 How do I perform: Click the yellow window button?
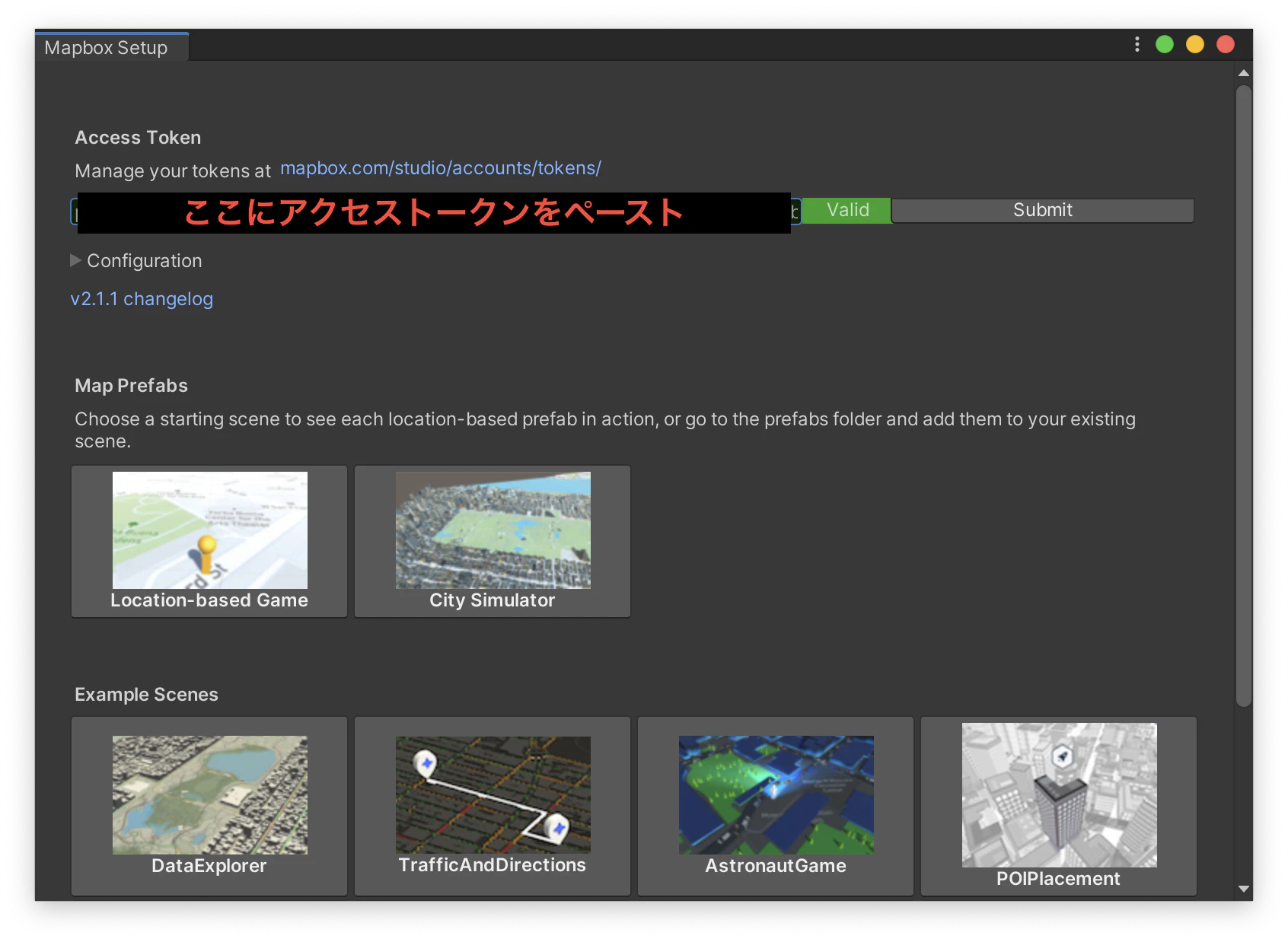click(x=1194, y=45)
